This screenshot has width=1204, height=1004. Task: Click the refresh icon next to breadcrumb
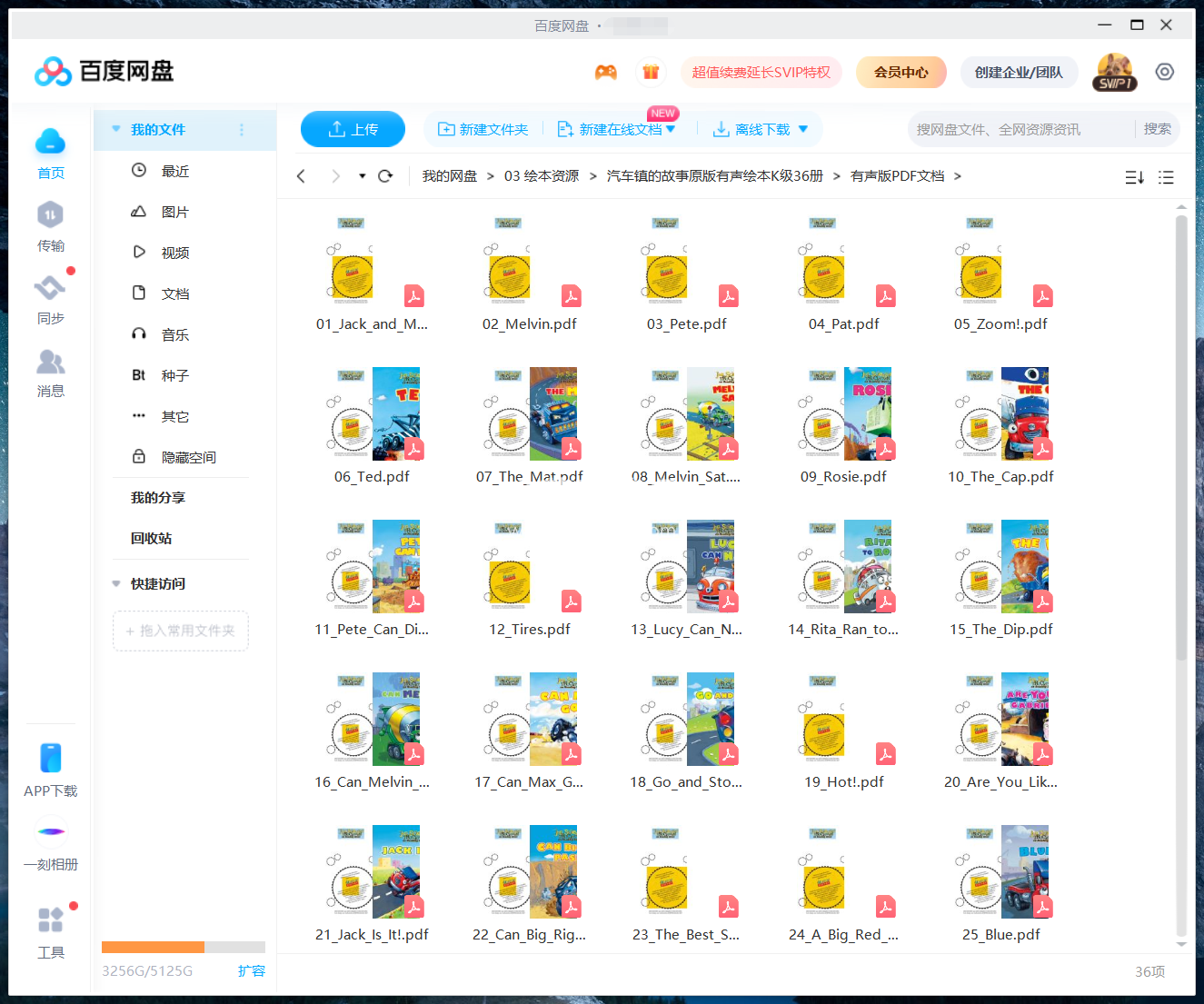point(385,175)
